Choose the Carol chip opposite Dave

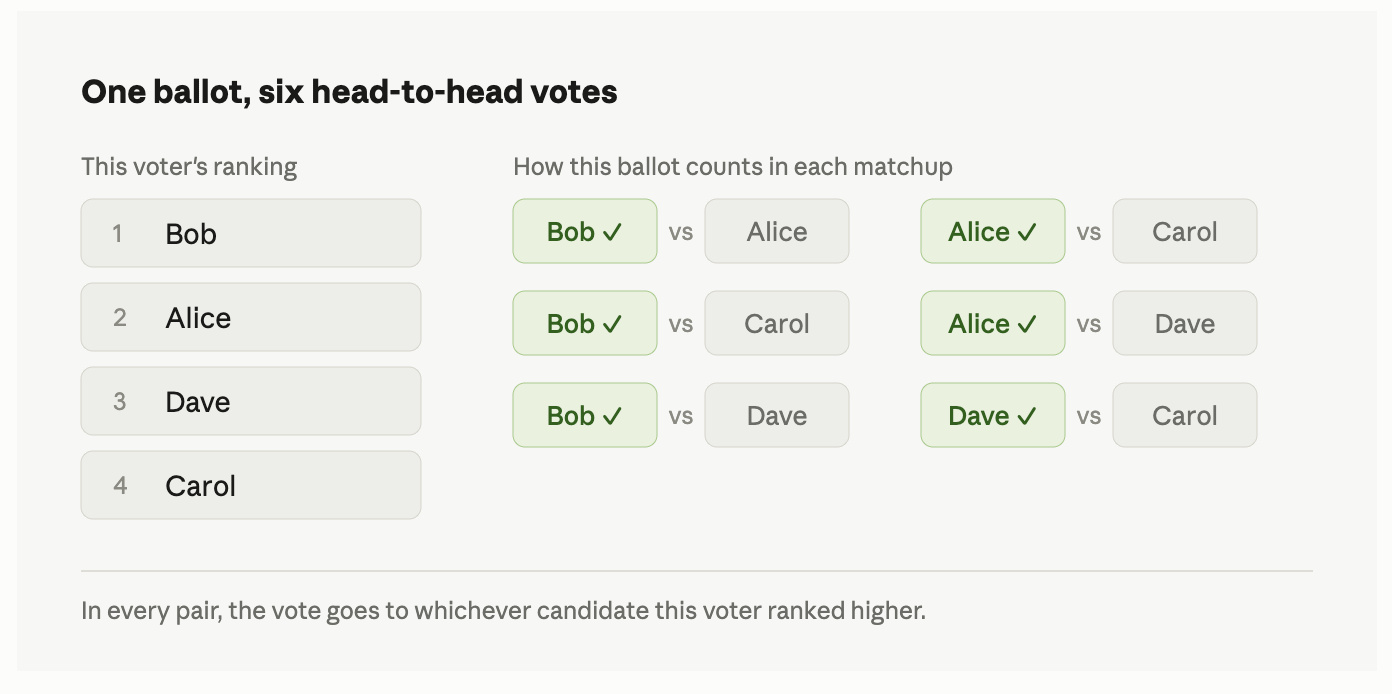(x=1185, y=415)
